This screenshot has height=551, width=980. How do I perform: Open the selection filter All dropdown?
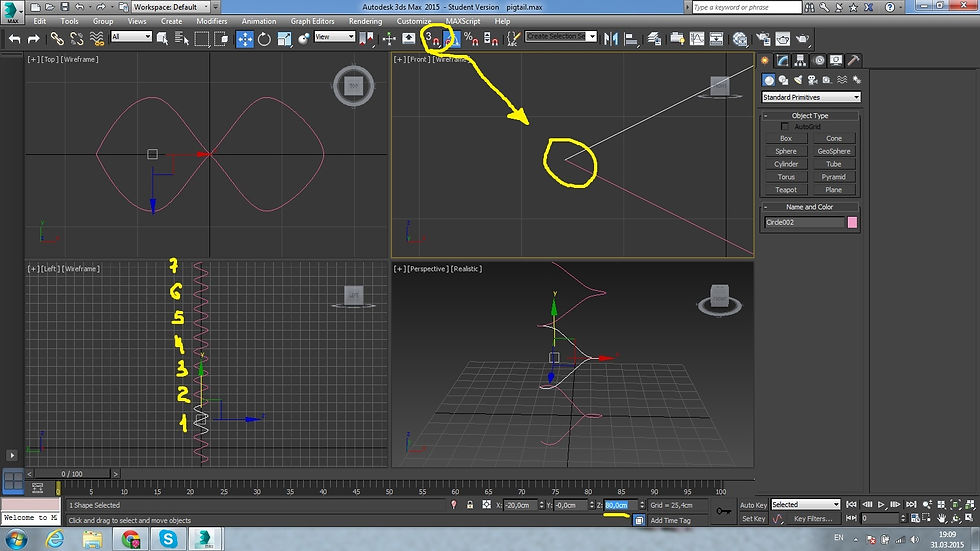point(131,37)
